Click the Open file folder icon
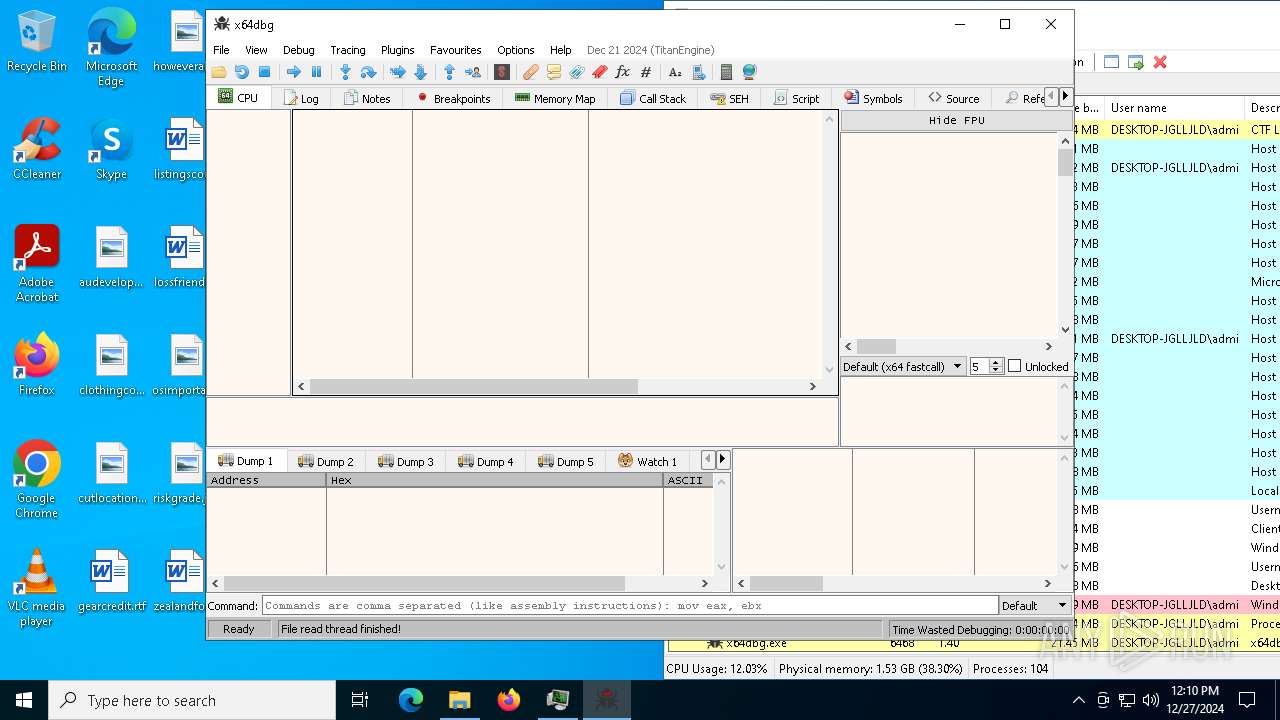The width and height of the screenshot is (1280, 720). point(218,72)
